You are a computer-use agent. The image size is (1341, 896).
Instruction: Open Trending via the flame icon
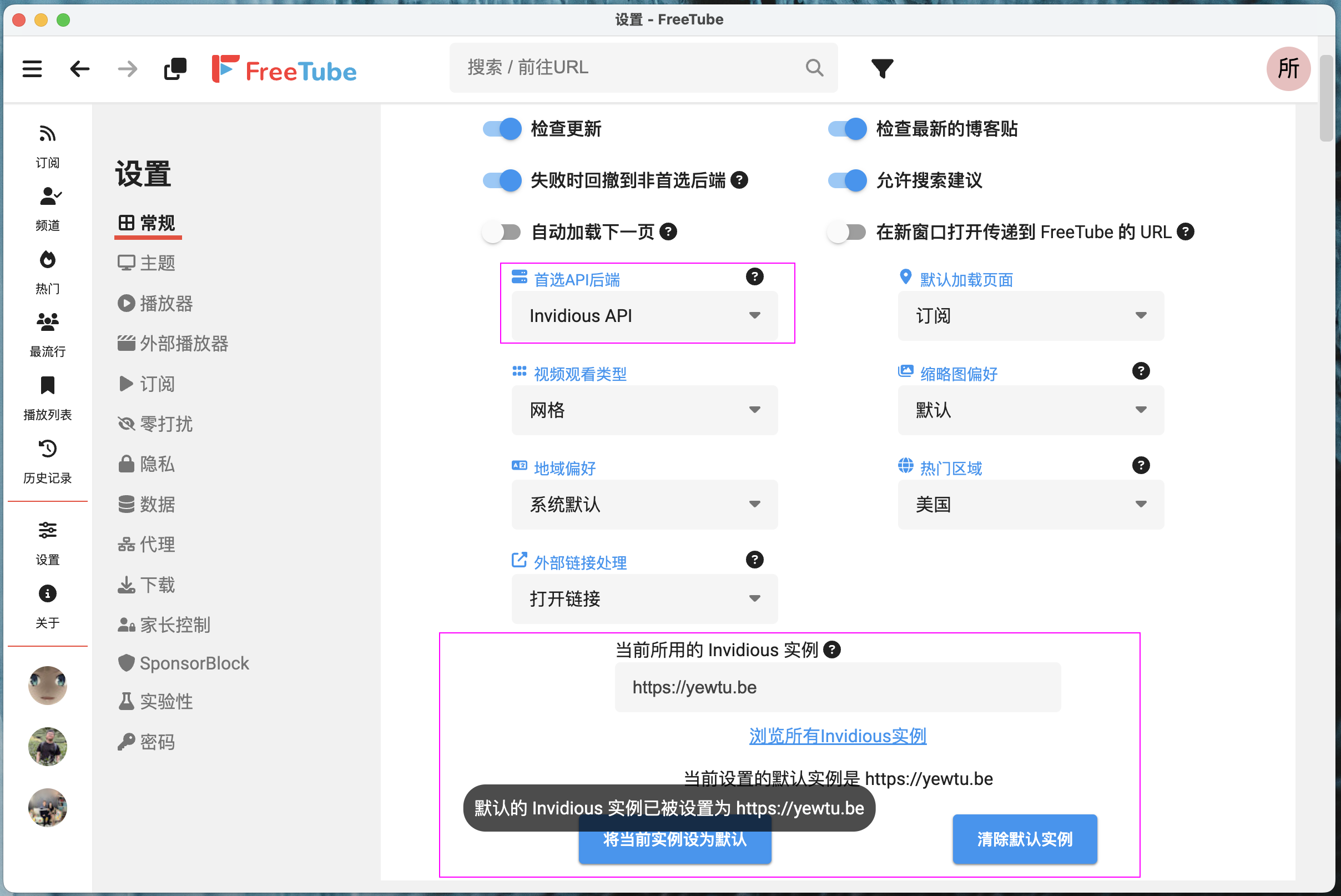(x=47, y=260)
